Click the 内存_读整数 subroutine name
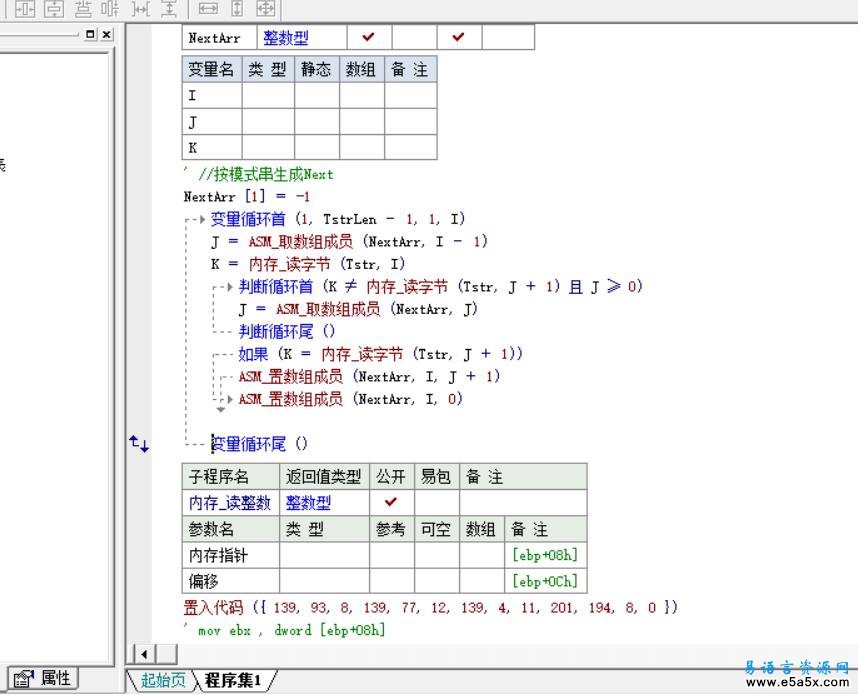Screen dimensions: 858x695 (x=230, y=502)
